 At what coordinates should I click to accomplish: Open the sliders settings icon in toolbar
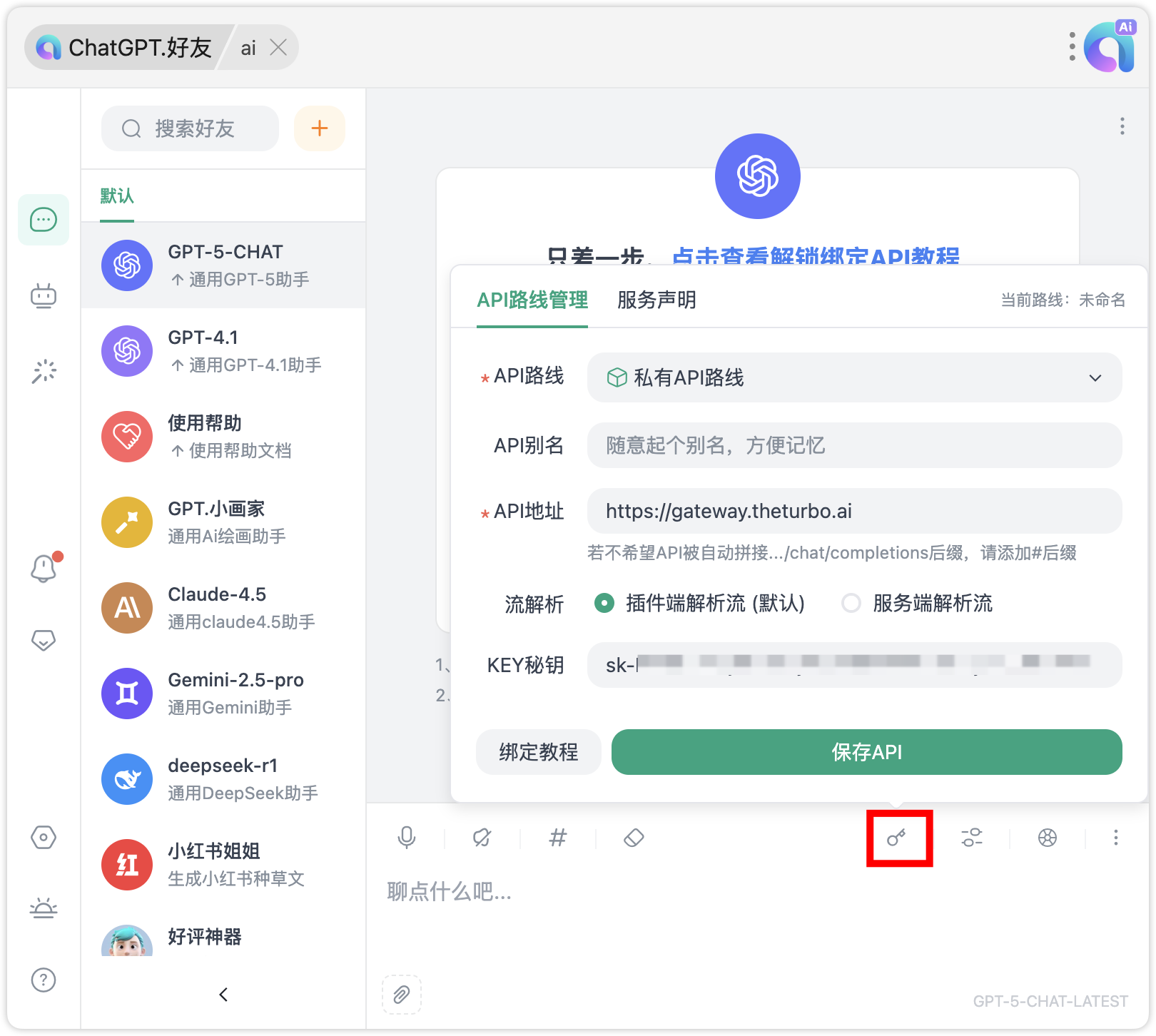(972, 838)
